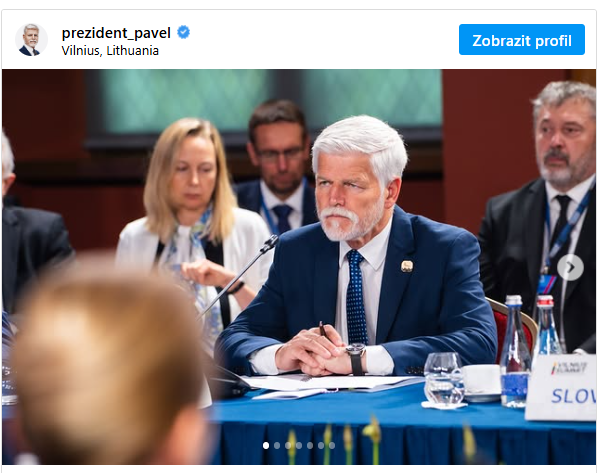Advance carousel with the right arrow
The height and width of the screenshot is (473, 601).
570,267
